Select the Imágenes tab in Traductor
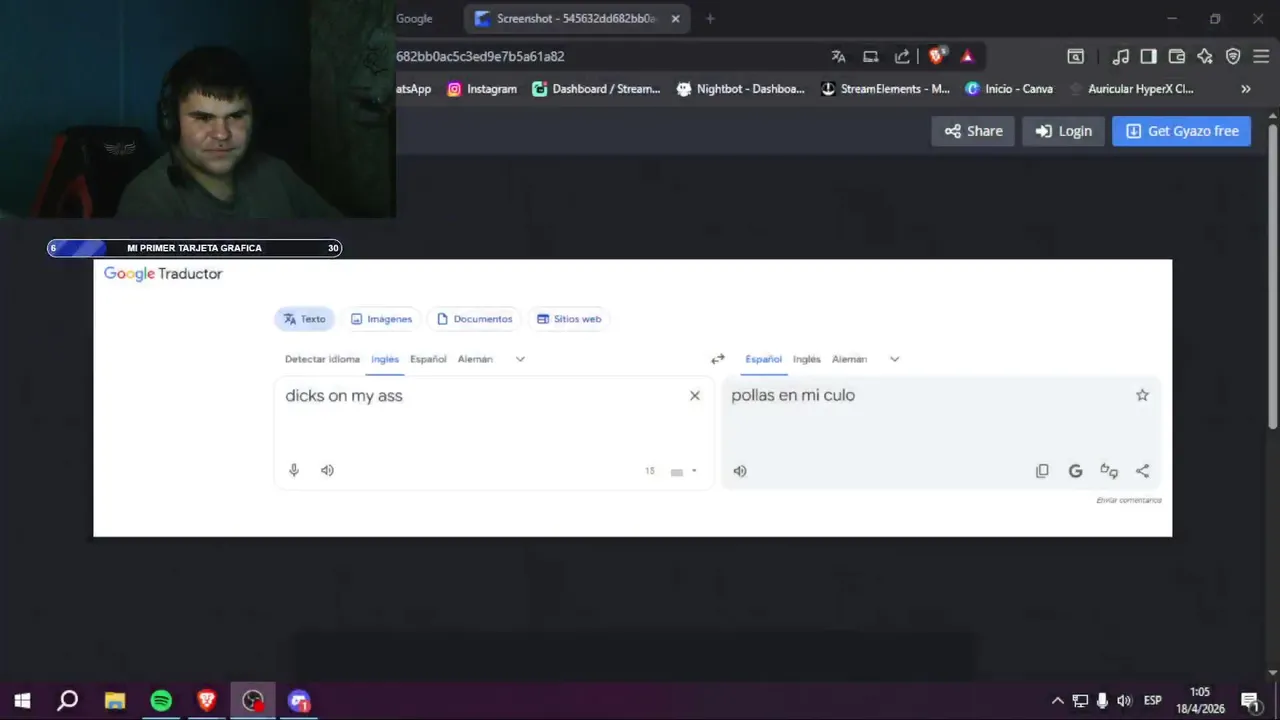This screenshot has height=720, width=1280. [x=381, y=319]
